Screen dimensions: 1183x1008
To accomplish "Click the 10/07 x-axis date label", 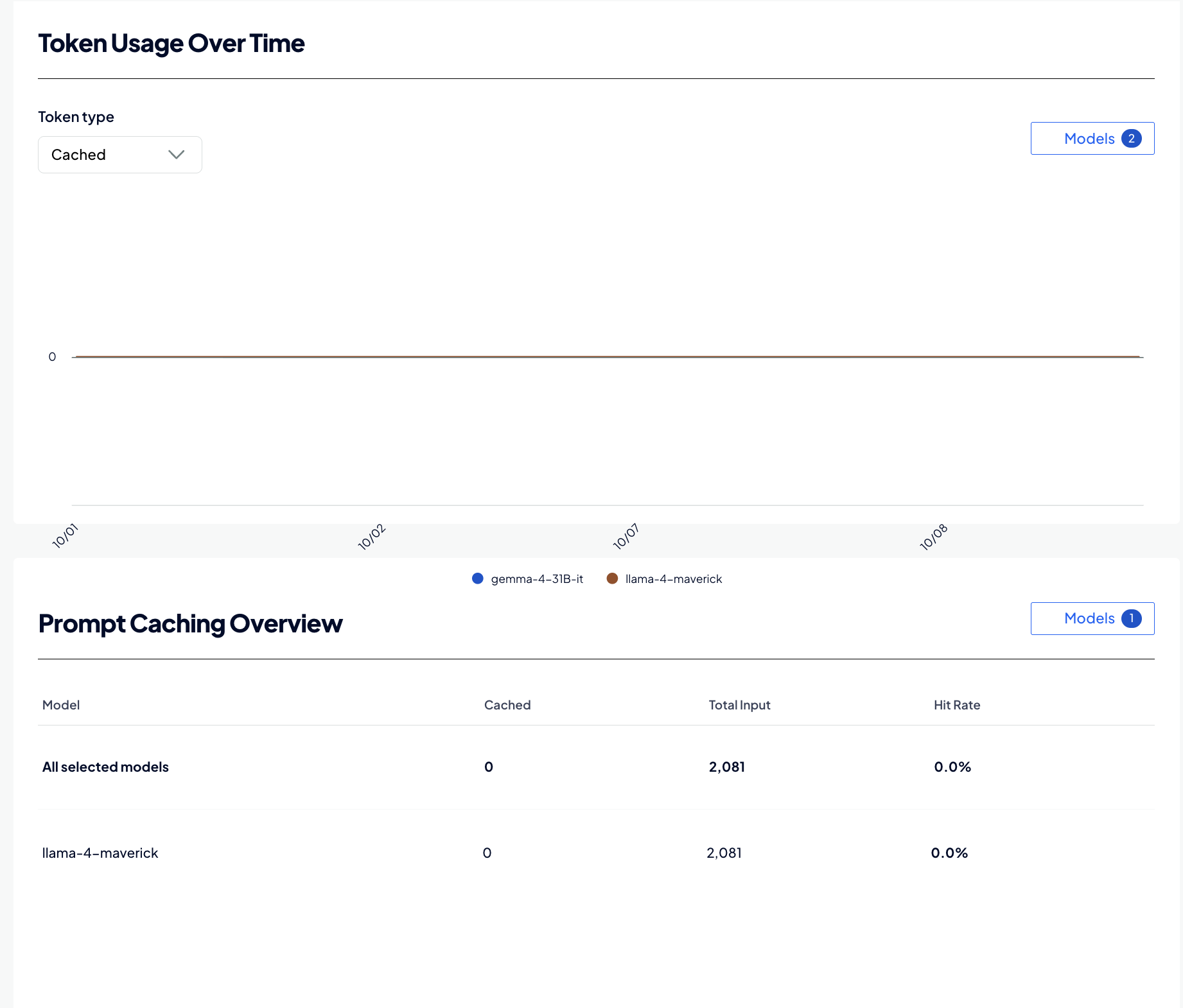I will [x=626, y=537].
